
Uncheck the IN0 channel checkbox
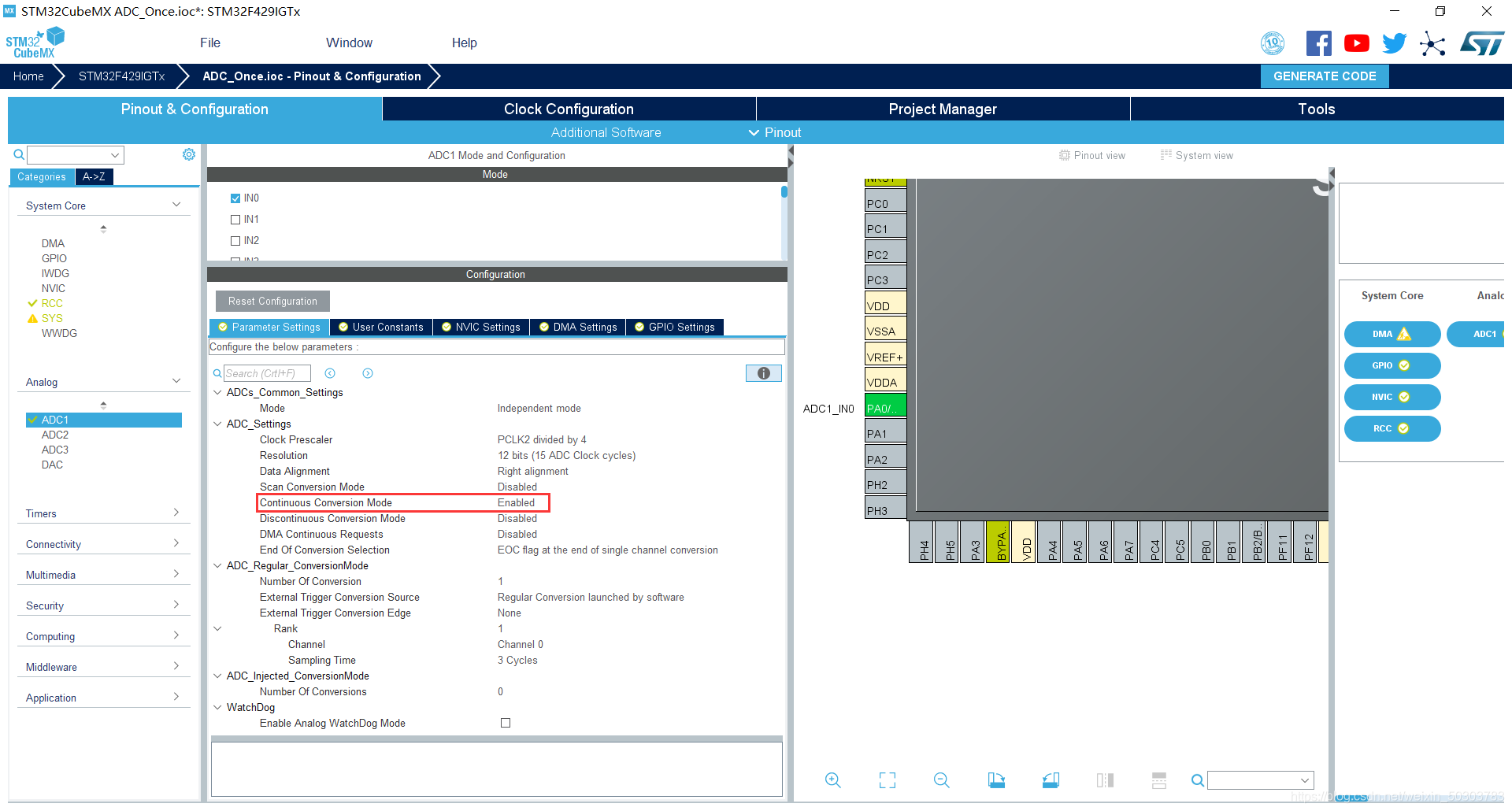pyautogui.click(x=235, y=198)
